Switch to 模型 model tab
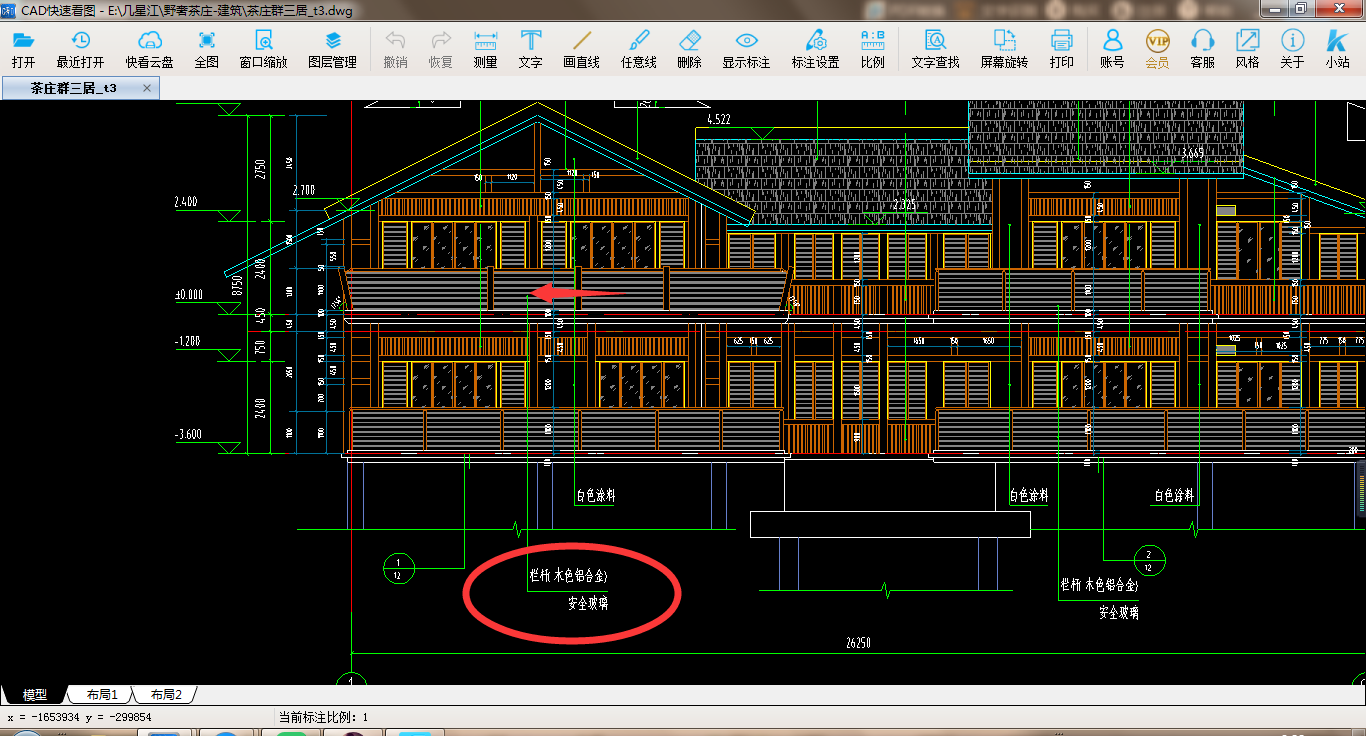 tap(34, 694)
